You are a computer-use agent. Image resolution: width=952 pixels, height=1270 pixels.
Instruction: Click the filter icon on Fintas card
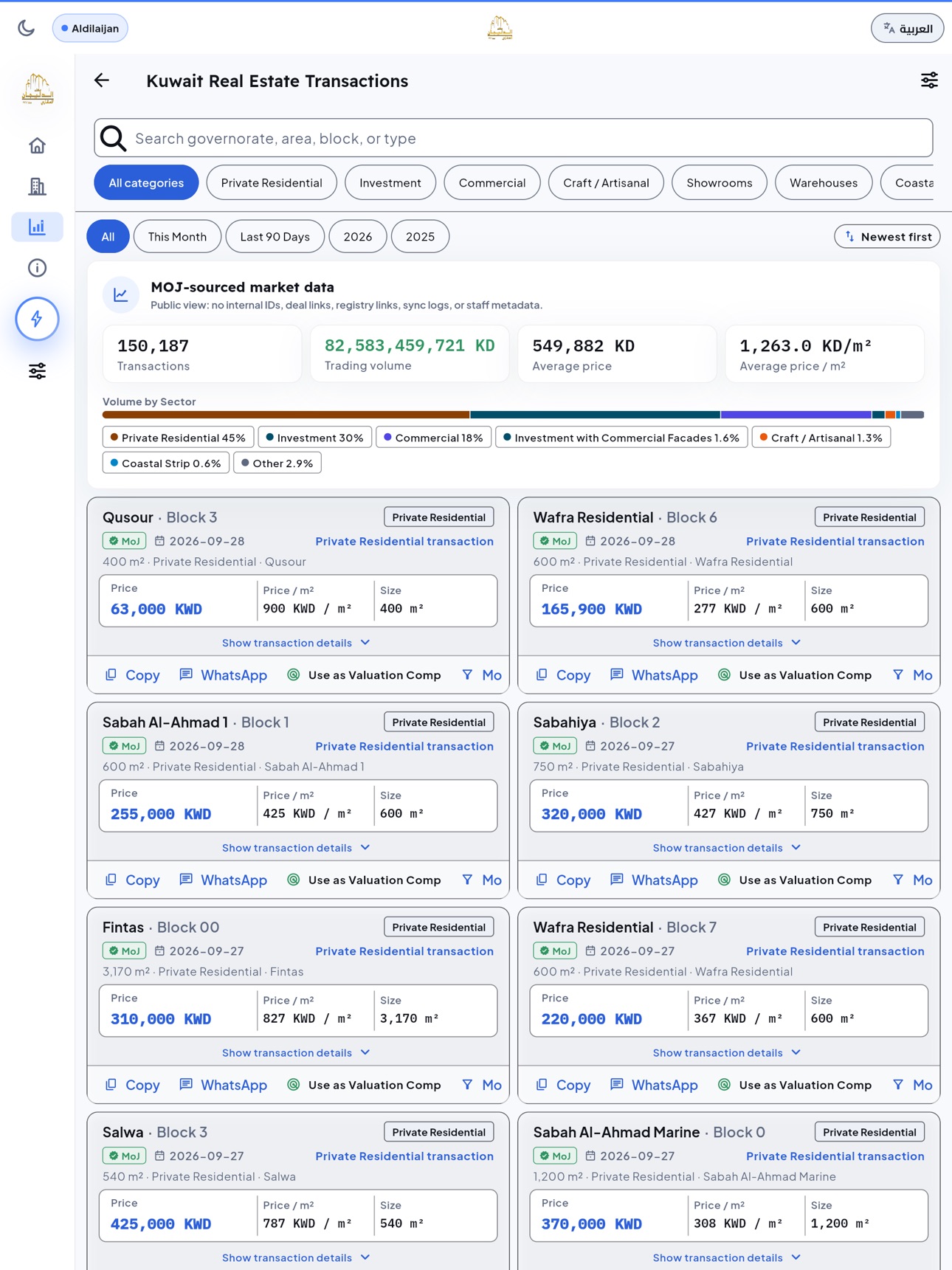467,1085
